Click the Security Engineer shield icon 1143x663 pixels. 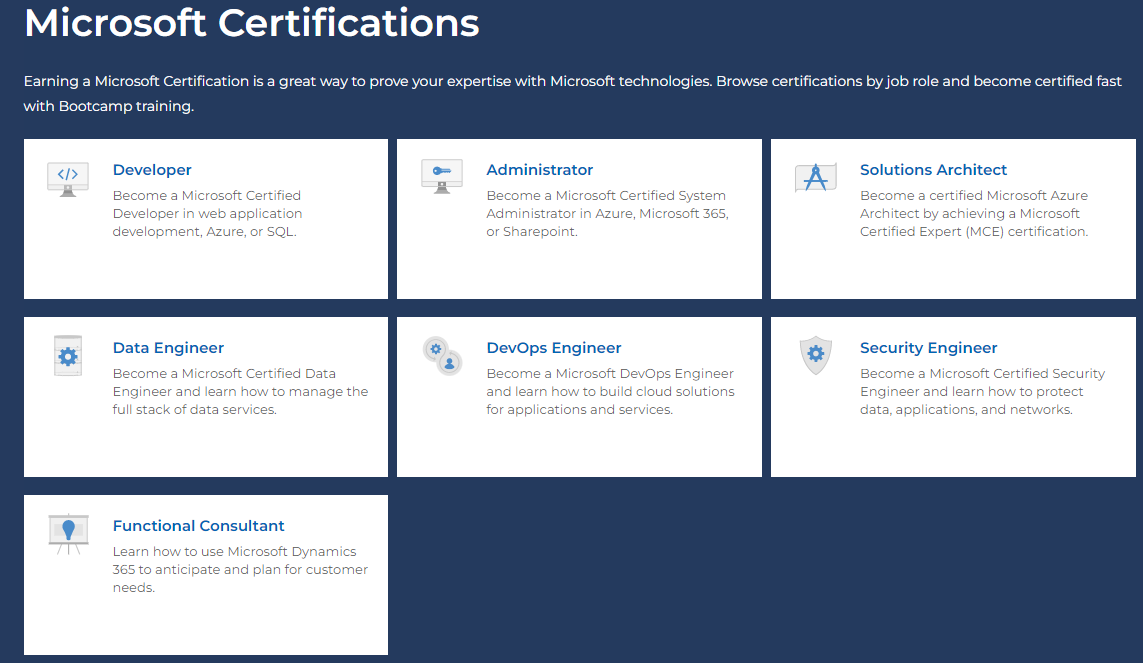point(815,356)
